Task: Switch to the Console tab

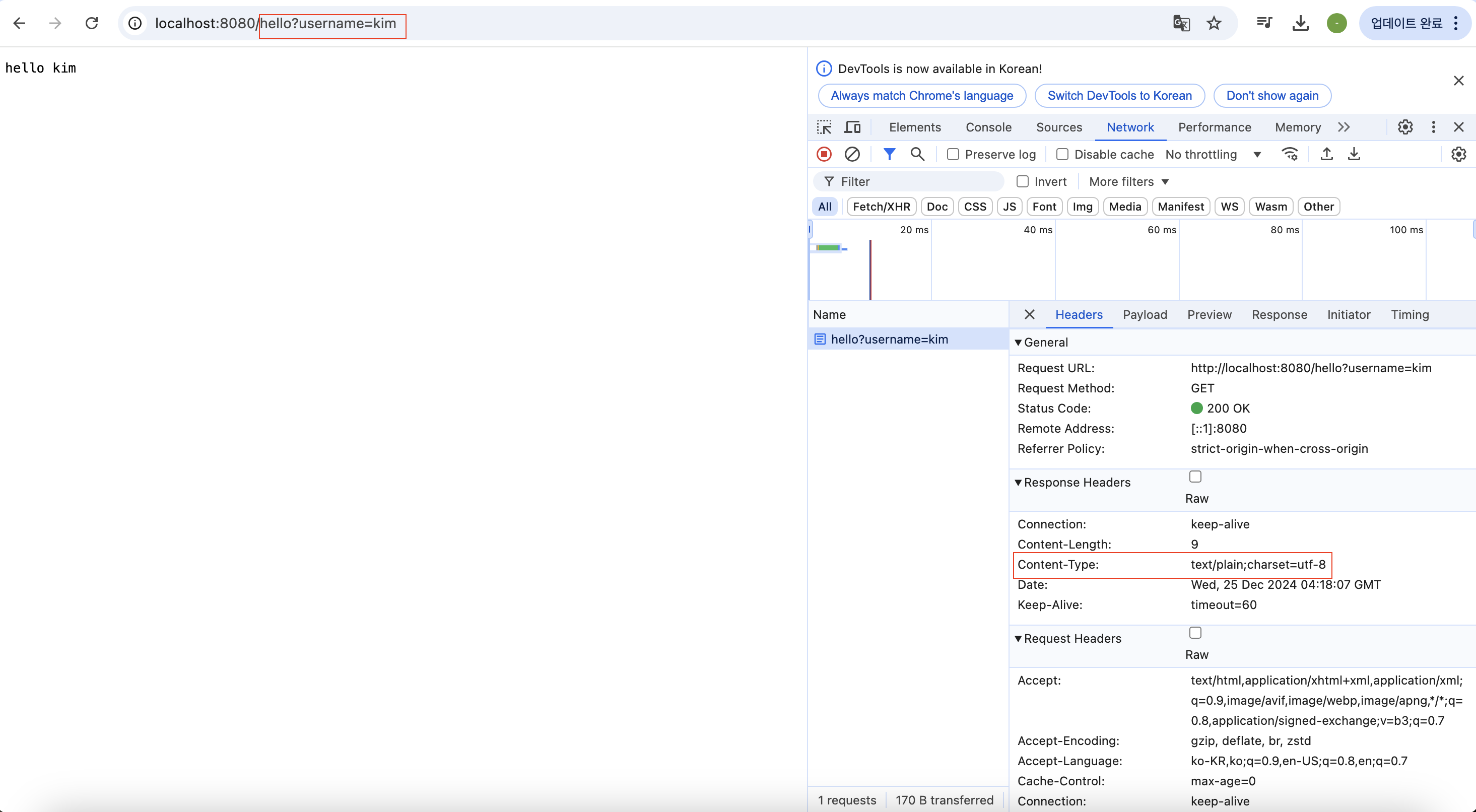Action: pos(988,127)
